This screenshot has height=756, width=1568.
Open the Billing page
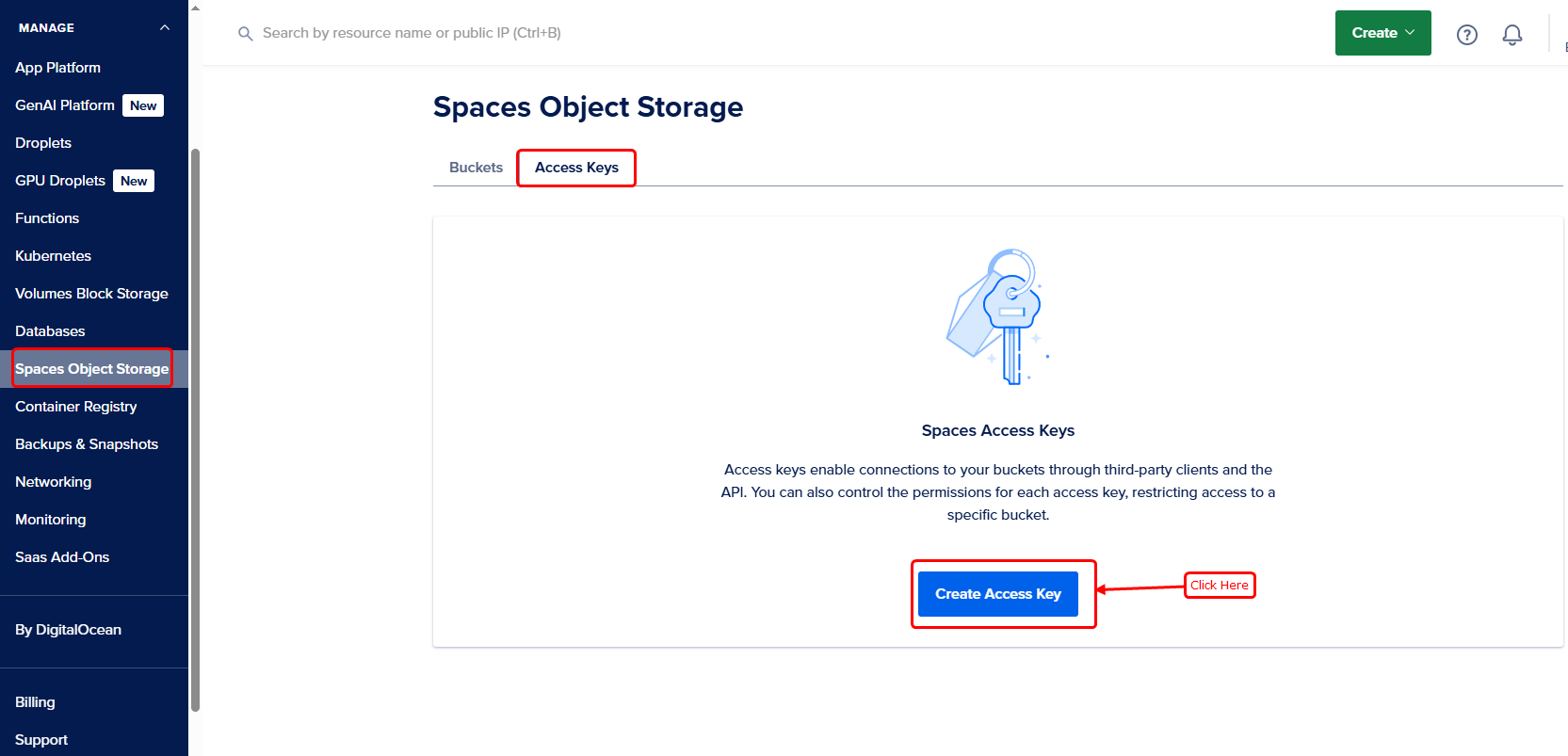point(35,702)
